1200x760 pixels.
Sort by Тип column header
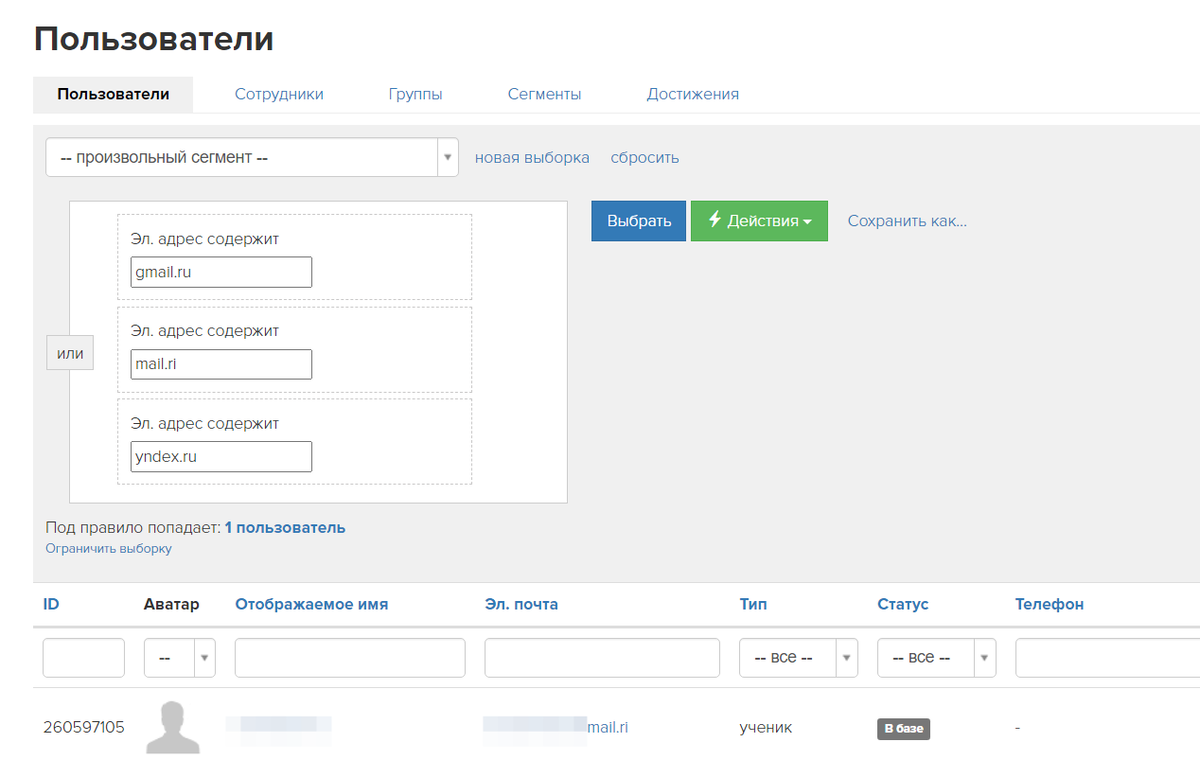[x=753, y=604]
